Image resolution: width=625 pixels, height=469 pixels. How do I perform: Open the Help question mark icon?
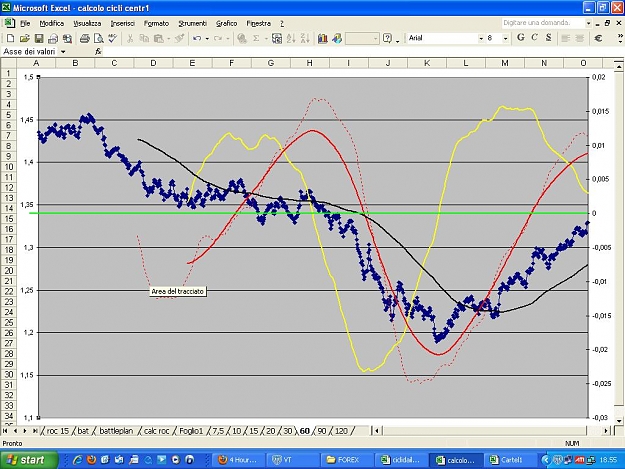(387, 38)
